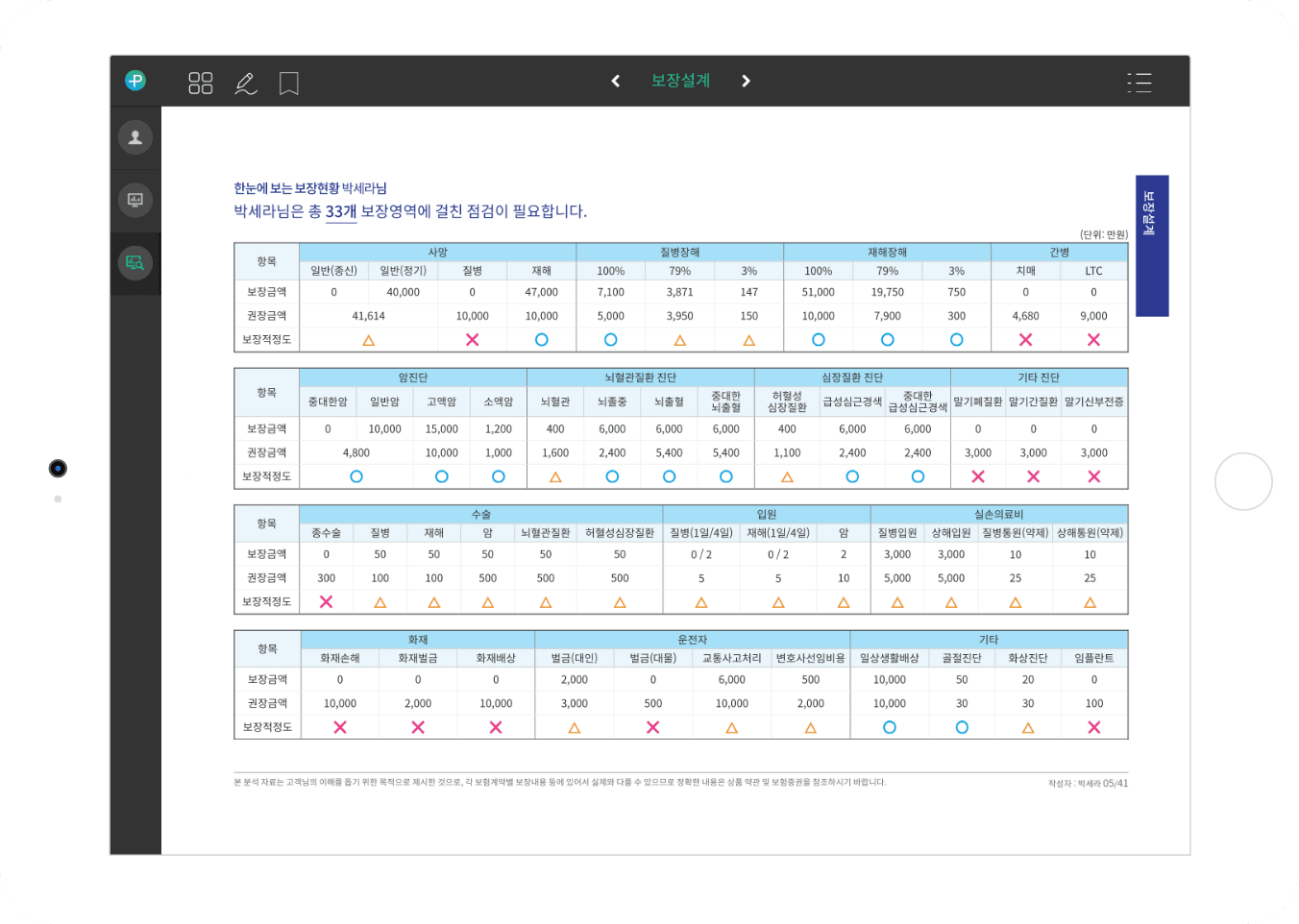This screenshot has width=1299, height=924.
Task: Click the 기타 진단 category header
Action: (x=1039, y=377)
